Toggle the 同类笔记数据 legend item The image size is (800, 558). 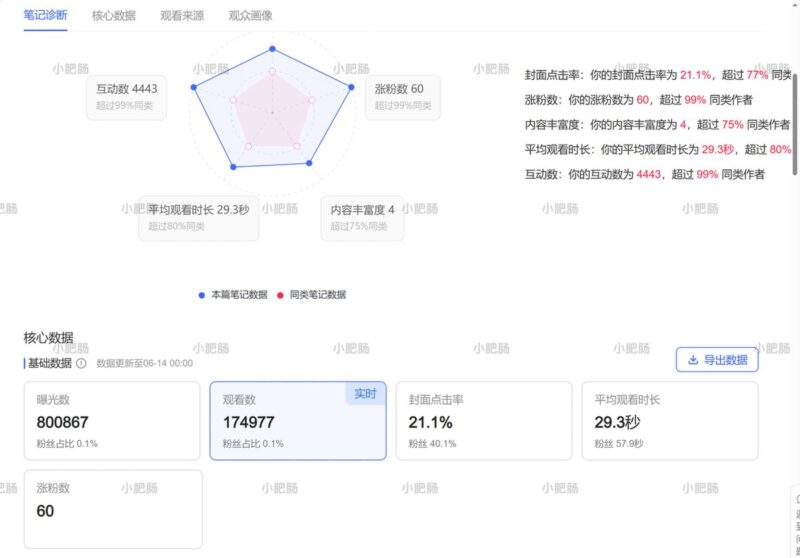(x=311, y=295)
